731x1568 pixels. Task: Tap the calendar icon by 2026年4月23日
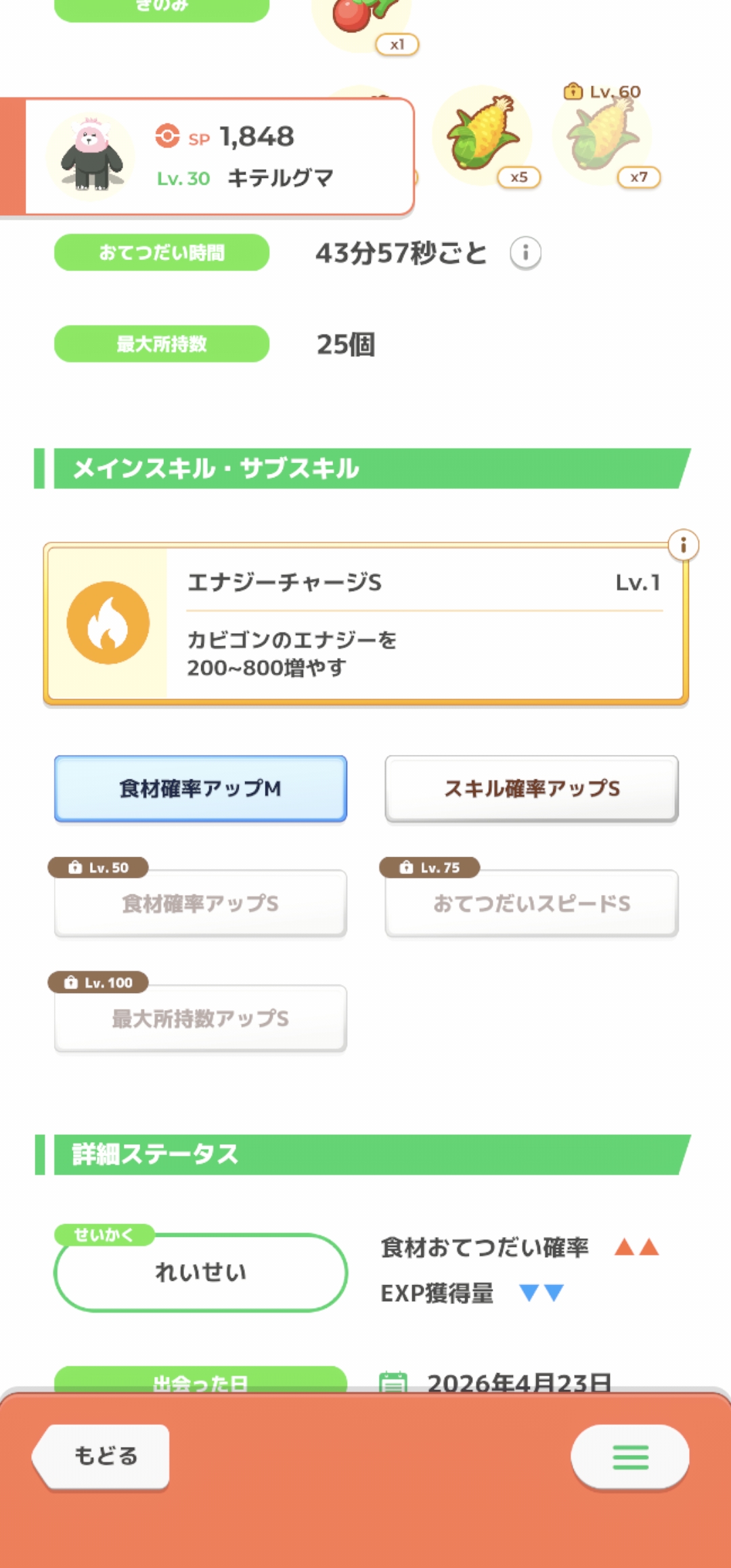pyautogui.click(x=393, y=1381)
